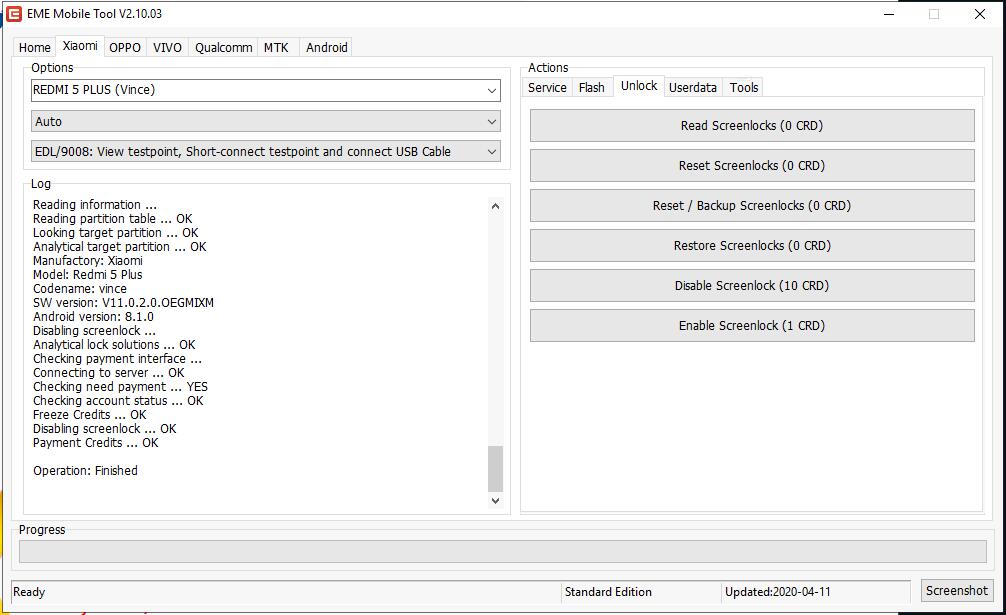Switch to the Flash actions tab
Viewport: 1006px width, 615px height.
click(592, 87)
